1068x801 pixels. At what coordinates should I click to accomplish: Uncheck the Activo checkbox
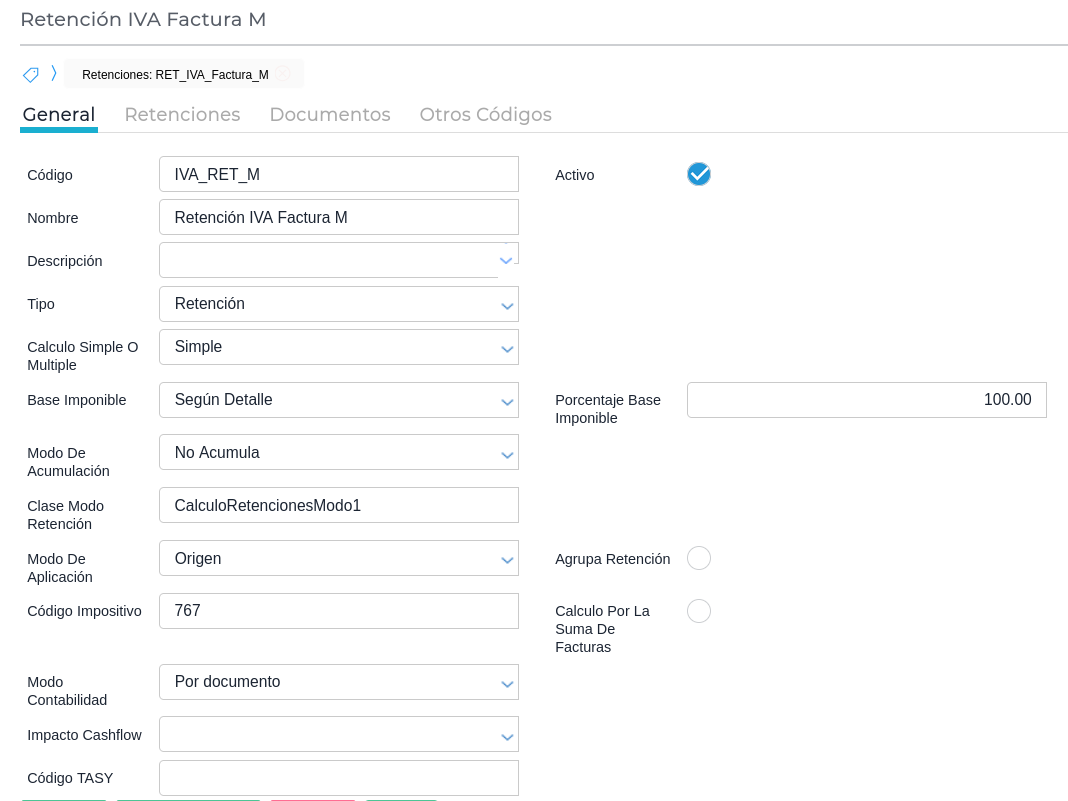point(699,174)
